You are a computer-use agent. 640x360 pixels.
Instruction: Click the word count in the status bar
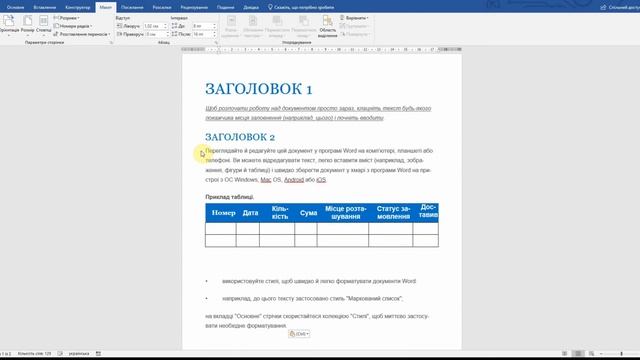(34, 354)
